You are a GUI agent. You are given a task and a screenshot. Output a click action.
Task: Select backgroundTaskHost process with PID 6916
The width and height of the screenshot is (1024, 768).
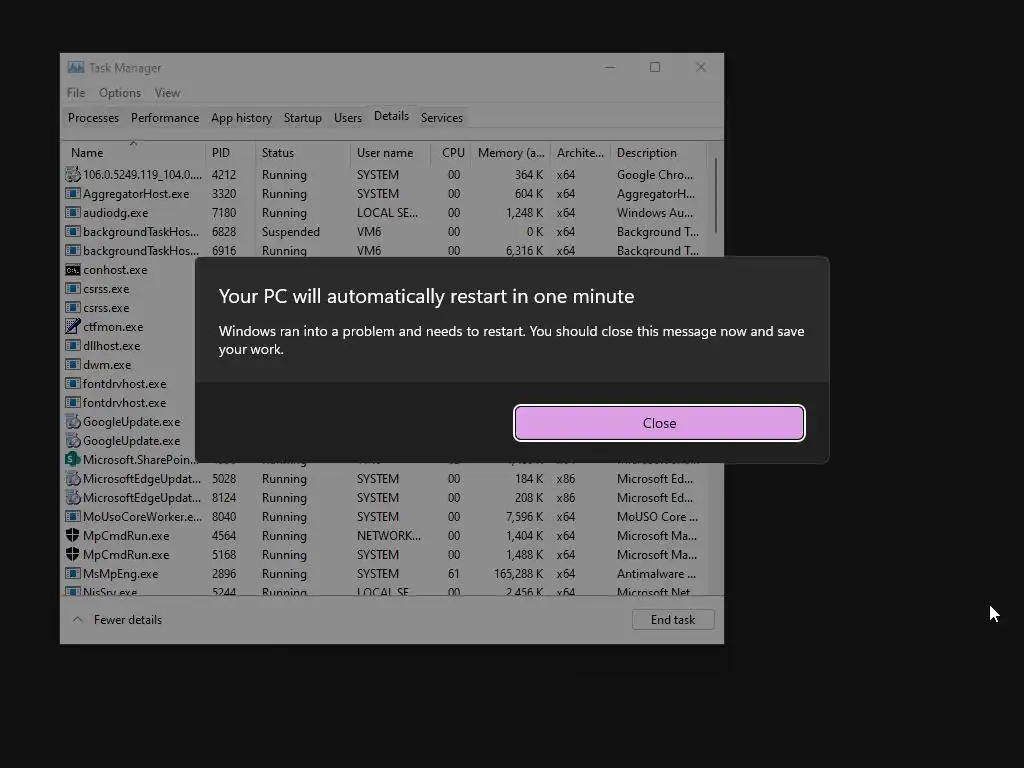pyautogui.click(x=385, y=251)
